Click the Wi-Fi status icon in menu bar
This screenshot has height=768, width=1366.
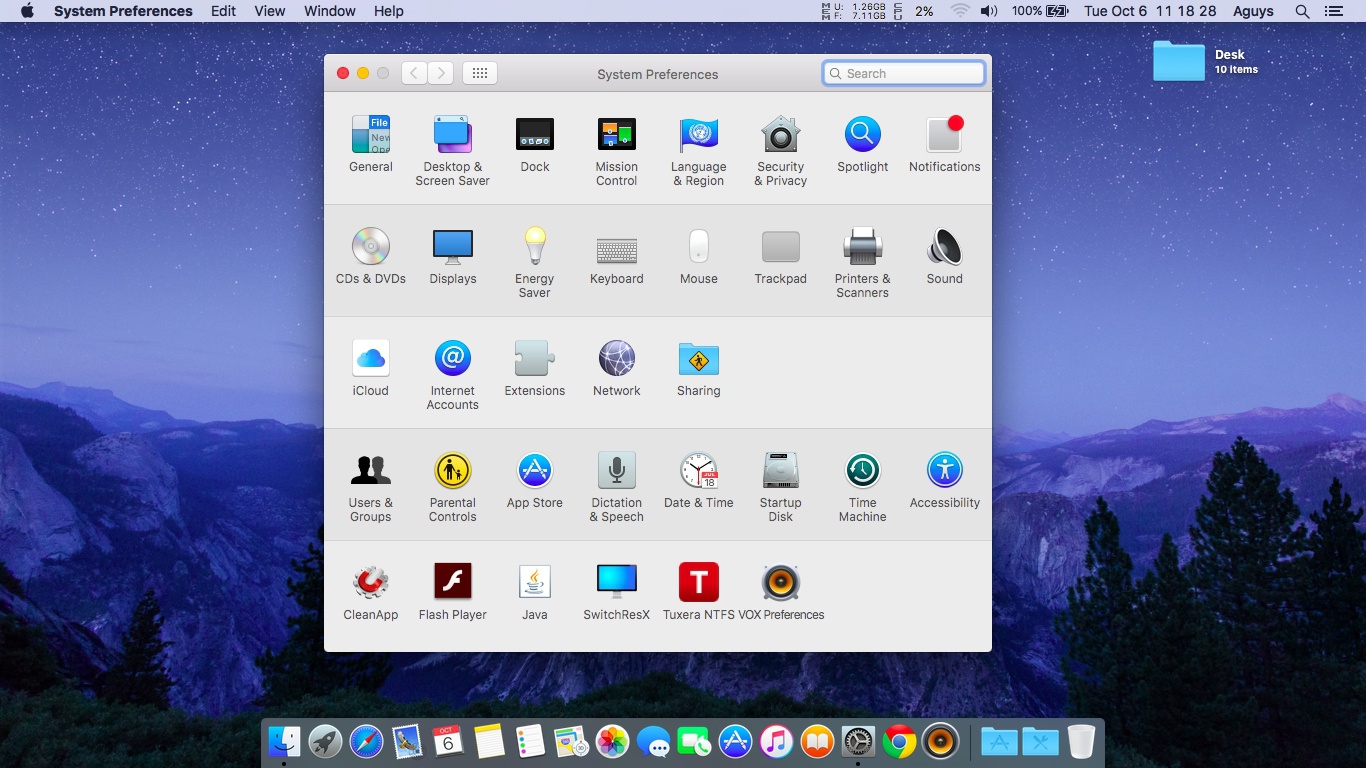[x=960, y=11]
